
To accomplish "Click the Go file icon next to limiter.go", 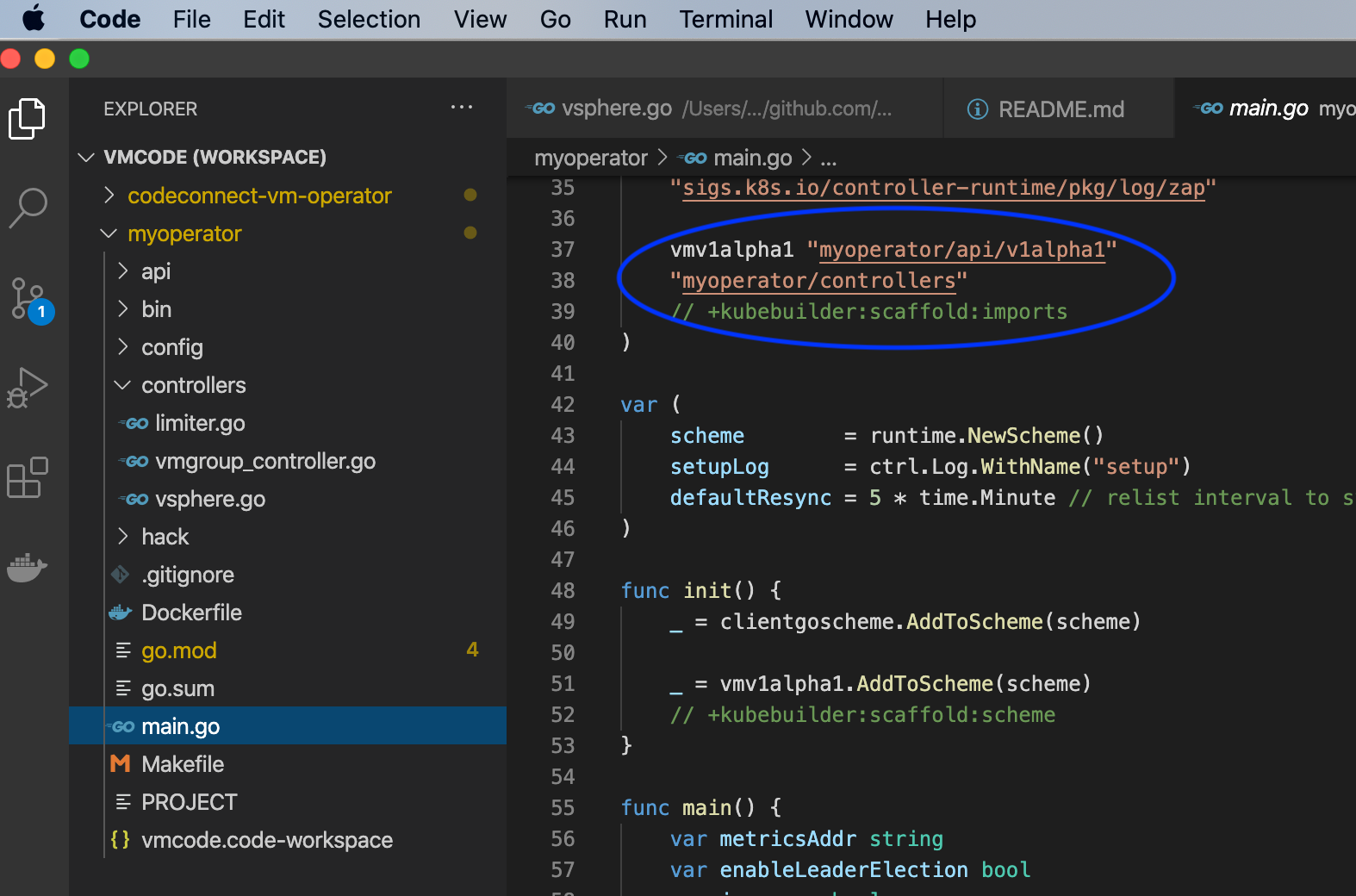I will tap(134, 423).
